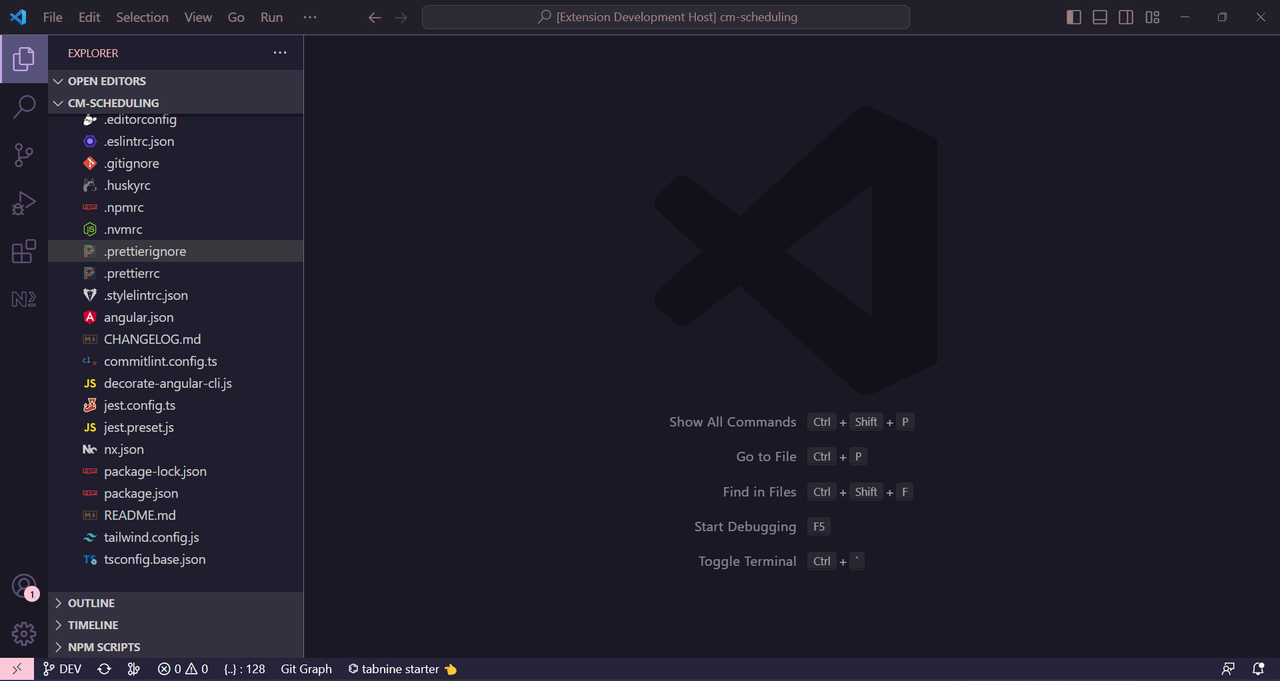Open the Source Control view icon

24,155
